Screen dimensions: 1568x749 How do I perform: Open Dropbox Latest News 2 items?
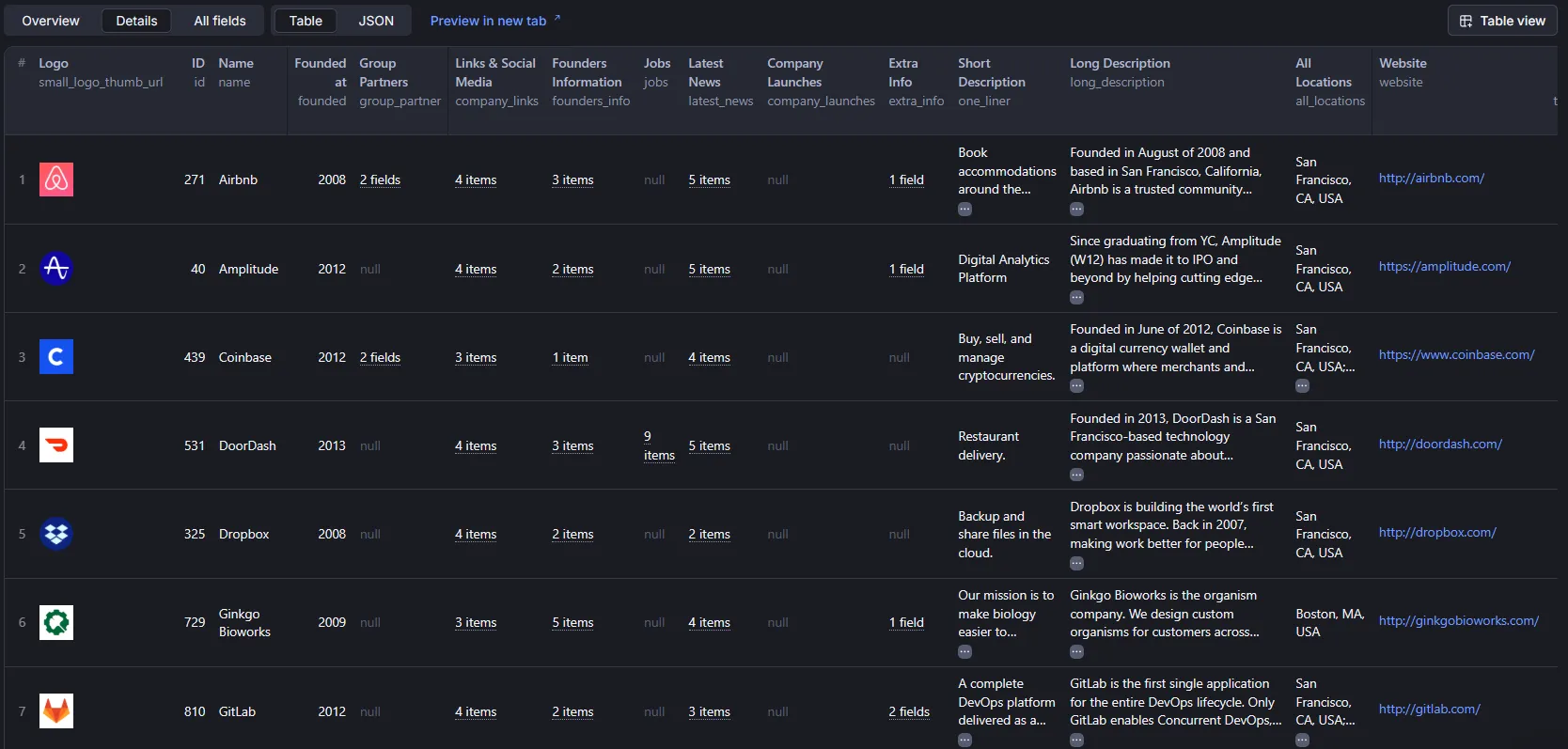coord(709,534)
